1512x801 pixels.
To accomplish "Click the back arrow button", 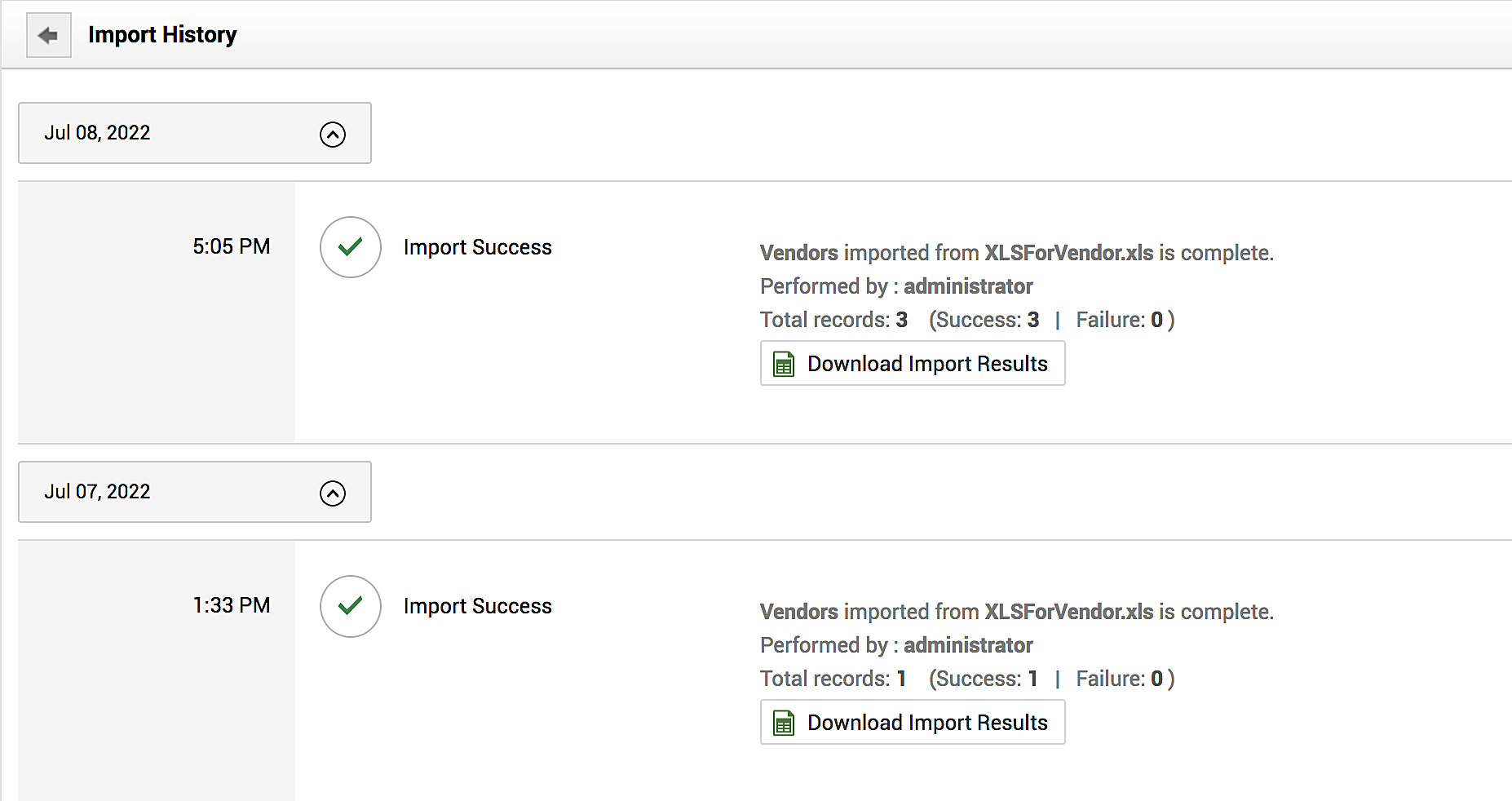I will (49, 35).
